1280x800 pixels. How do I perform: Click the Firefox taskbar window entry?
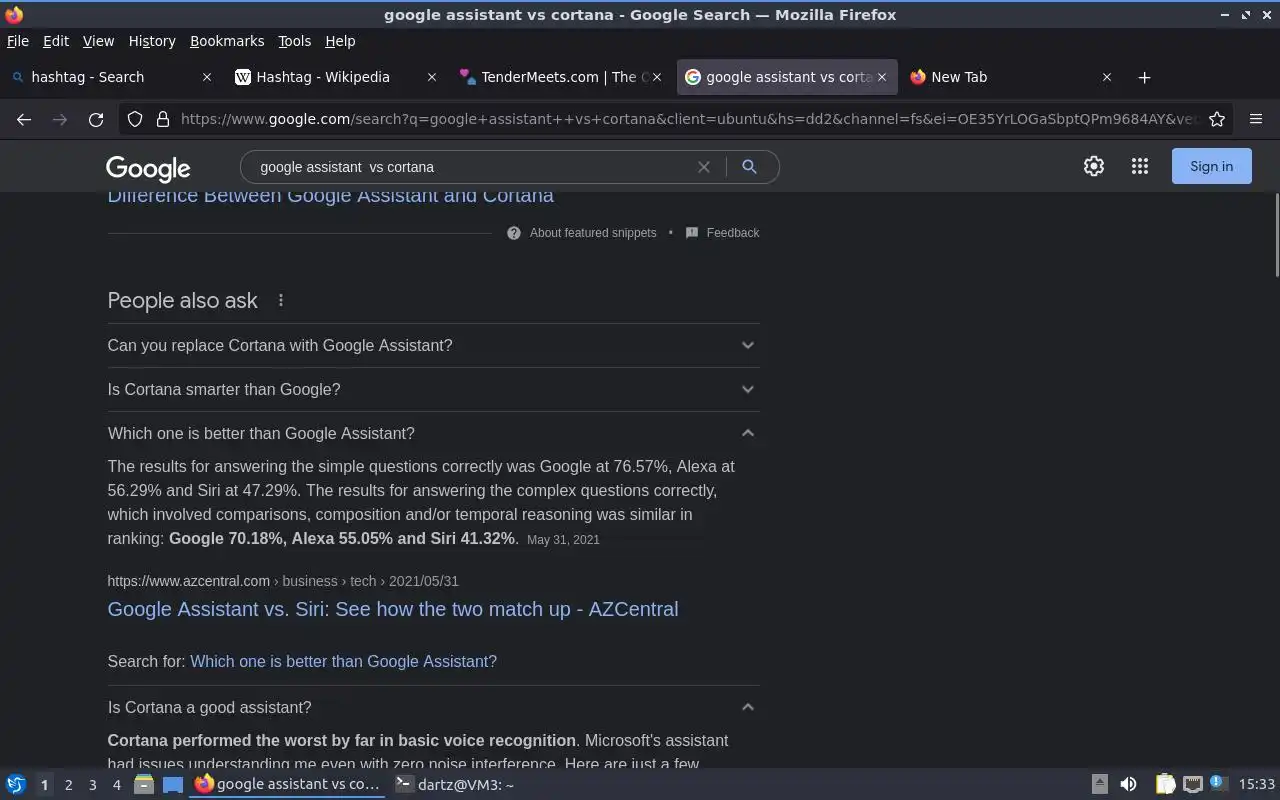pos(288,785)
